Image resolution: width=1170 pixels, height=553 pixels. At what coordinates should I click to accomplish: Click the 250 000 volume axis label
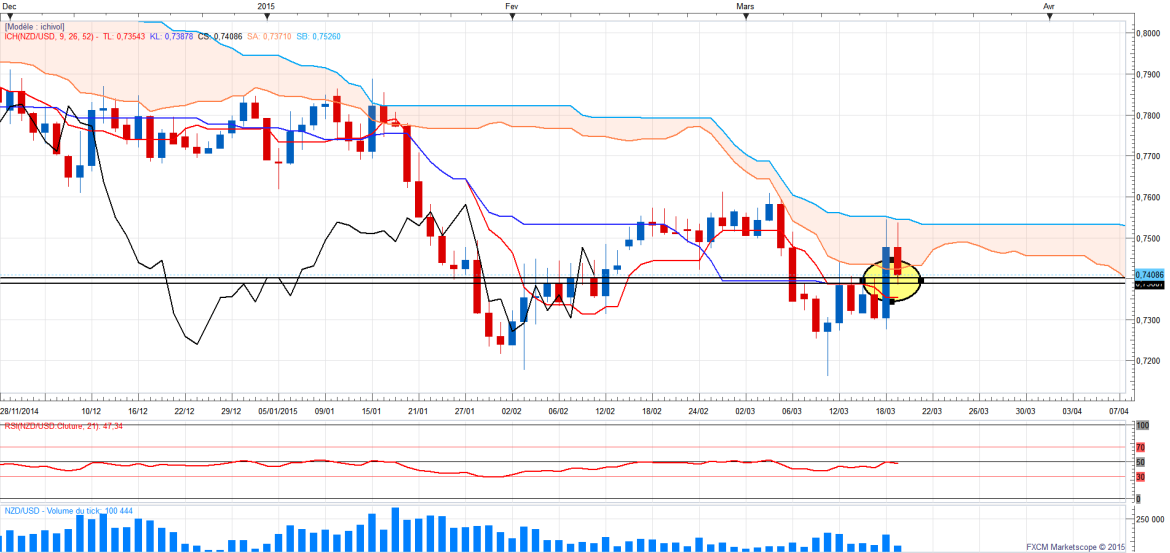(x=1149, y=520)
